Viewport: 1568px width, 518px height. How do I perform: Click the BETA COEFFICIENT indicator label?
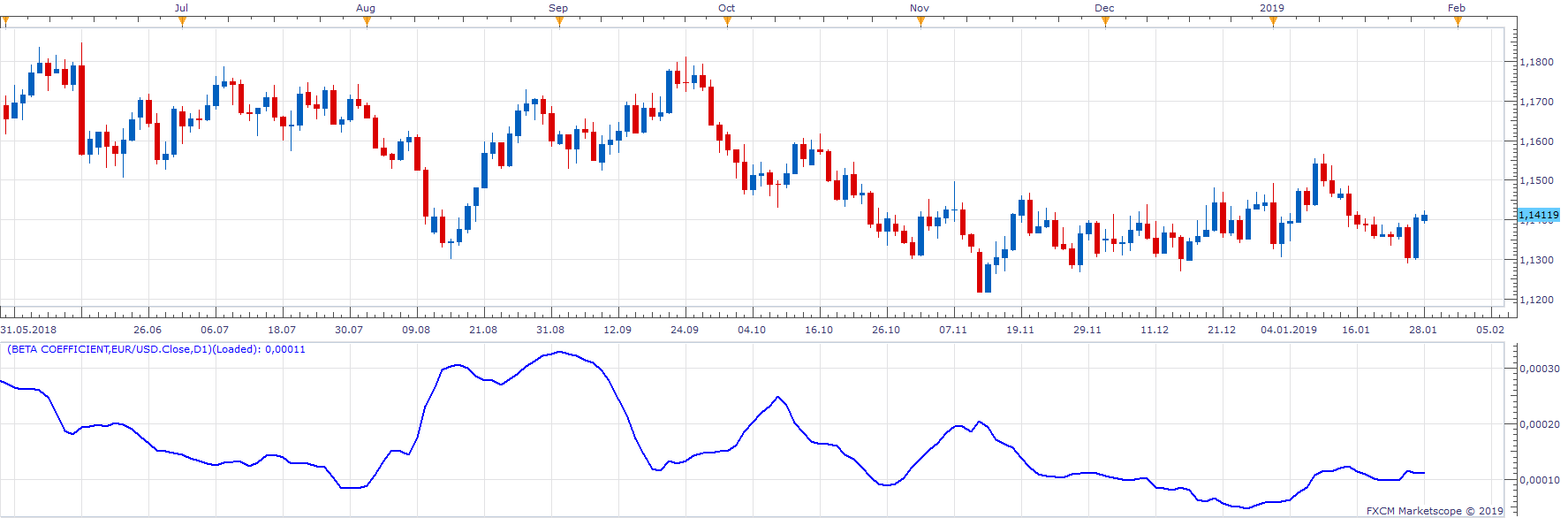[156, 349]
